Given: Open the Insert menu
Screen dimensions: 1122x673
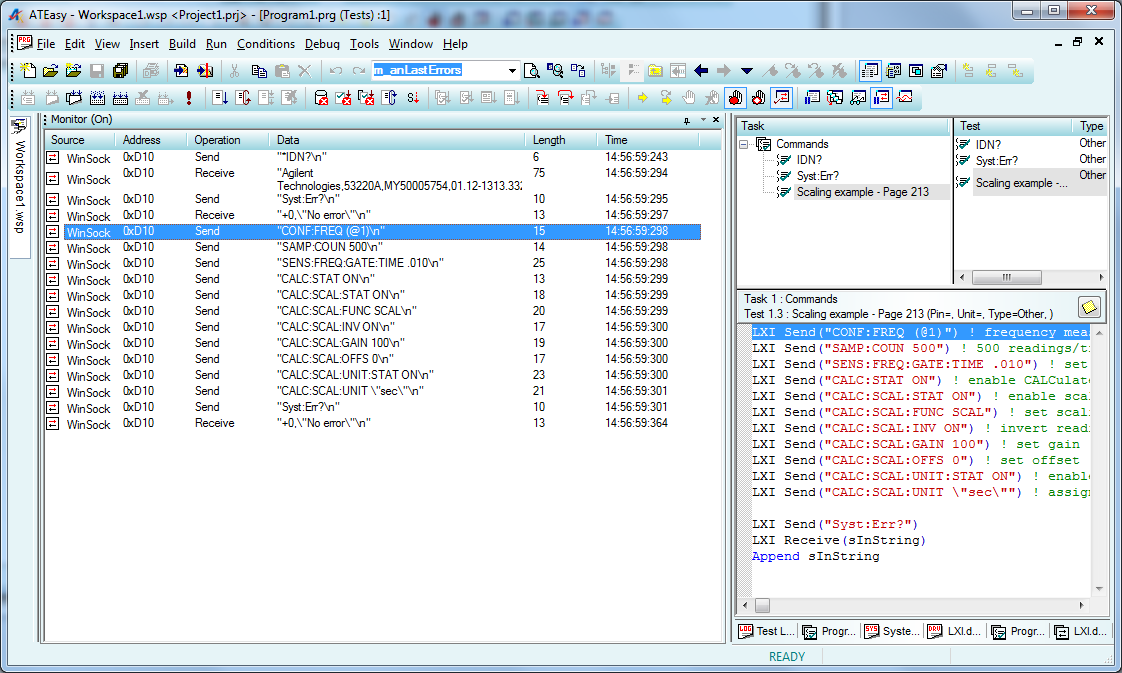Looking at the screenshot, I should pyautogui.click(x=144, y=44).
